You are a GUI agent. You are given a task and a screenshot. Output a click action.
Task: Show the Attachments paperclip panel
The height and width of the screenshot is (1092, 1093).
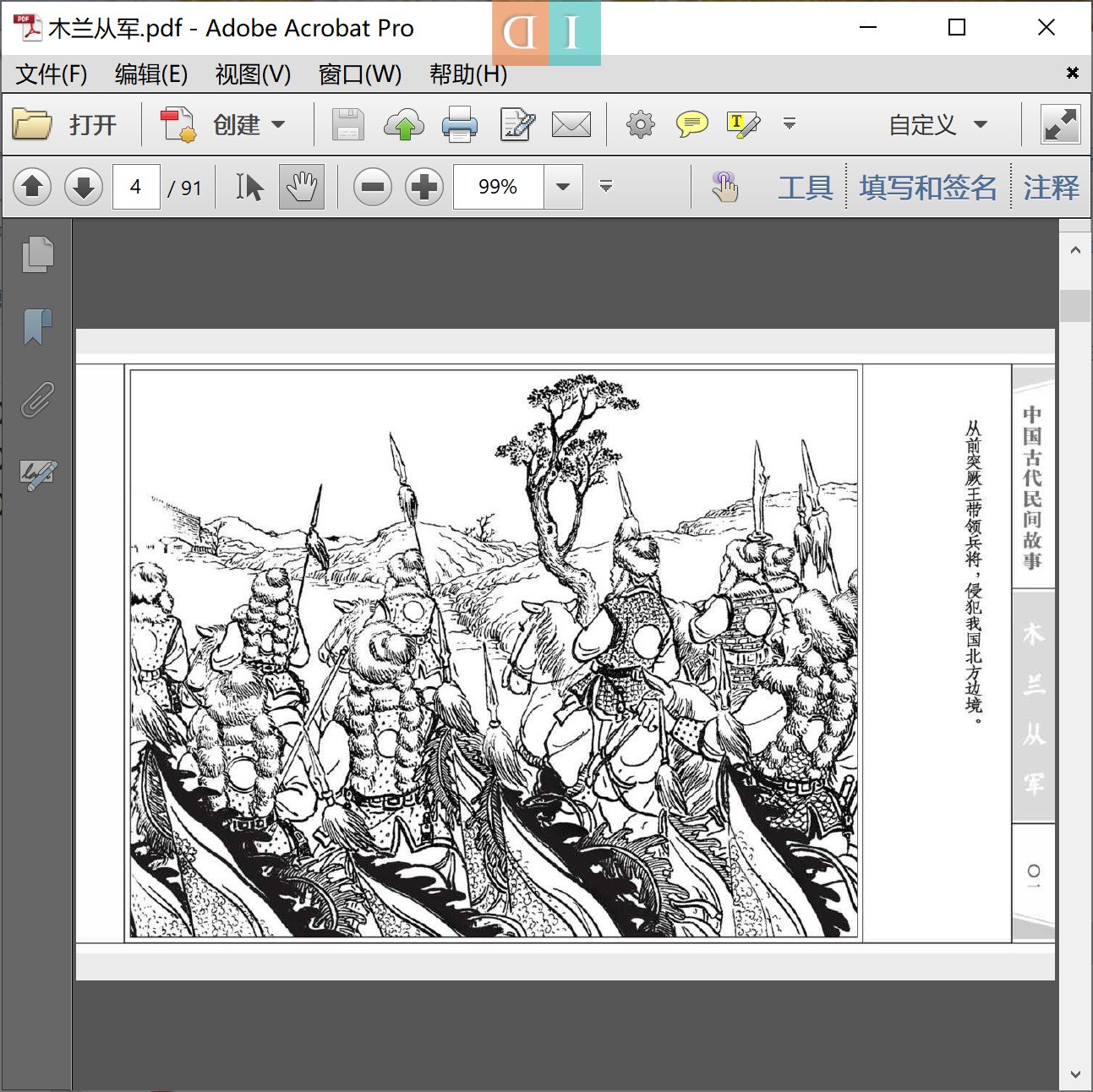point(37,400)
